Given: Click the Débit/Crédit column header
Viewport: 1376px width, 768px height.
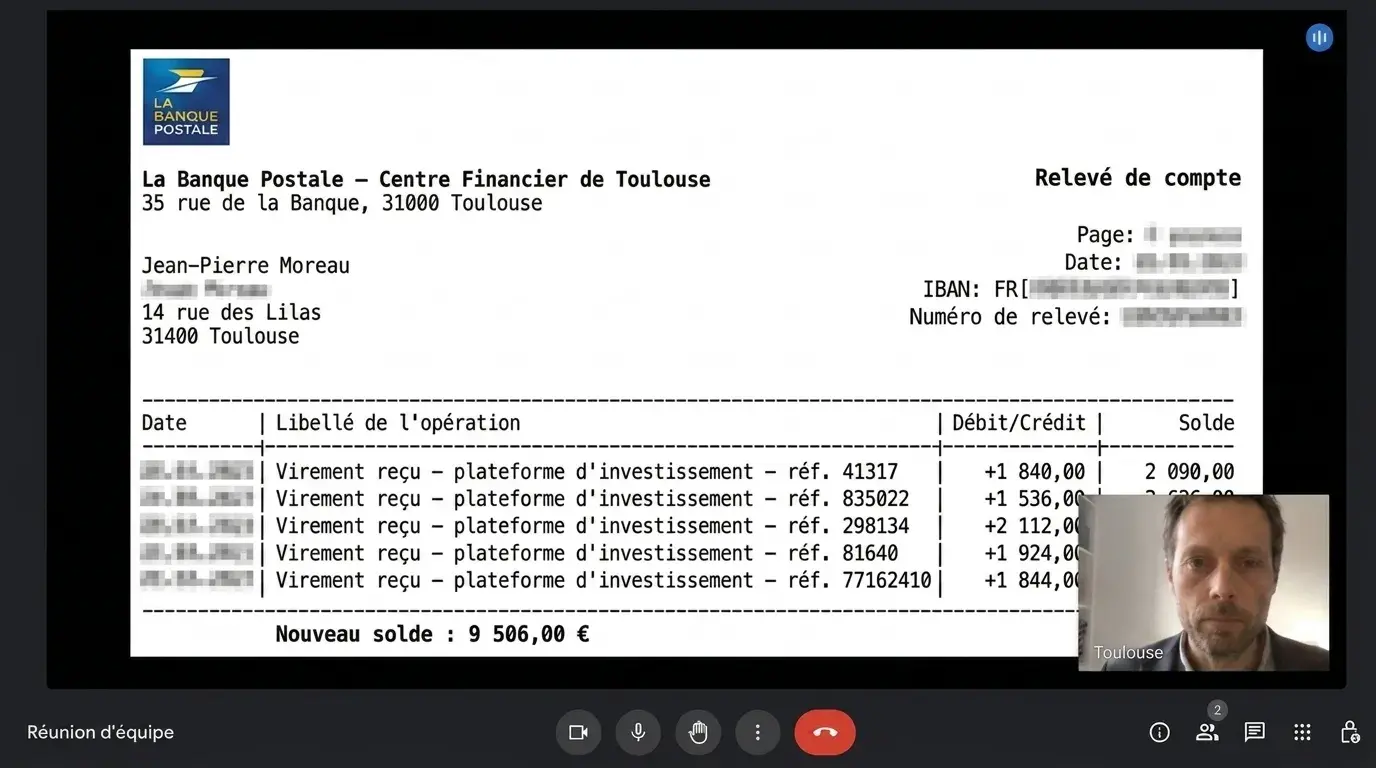Looking at the screenshot, I should pos(1019,423).
